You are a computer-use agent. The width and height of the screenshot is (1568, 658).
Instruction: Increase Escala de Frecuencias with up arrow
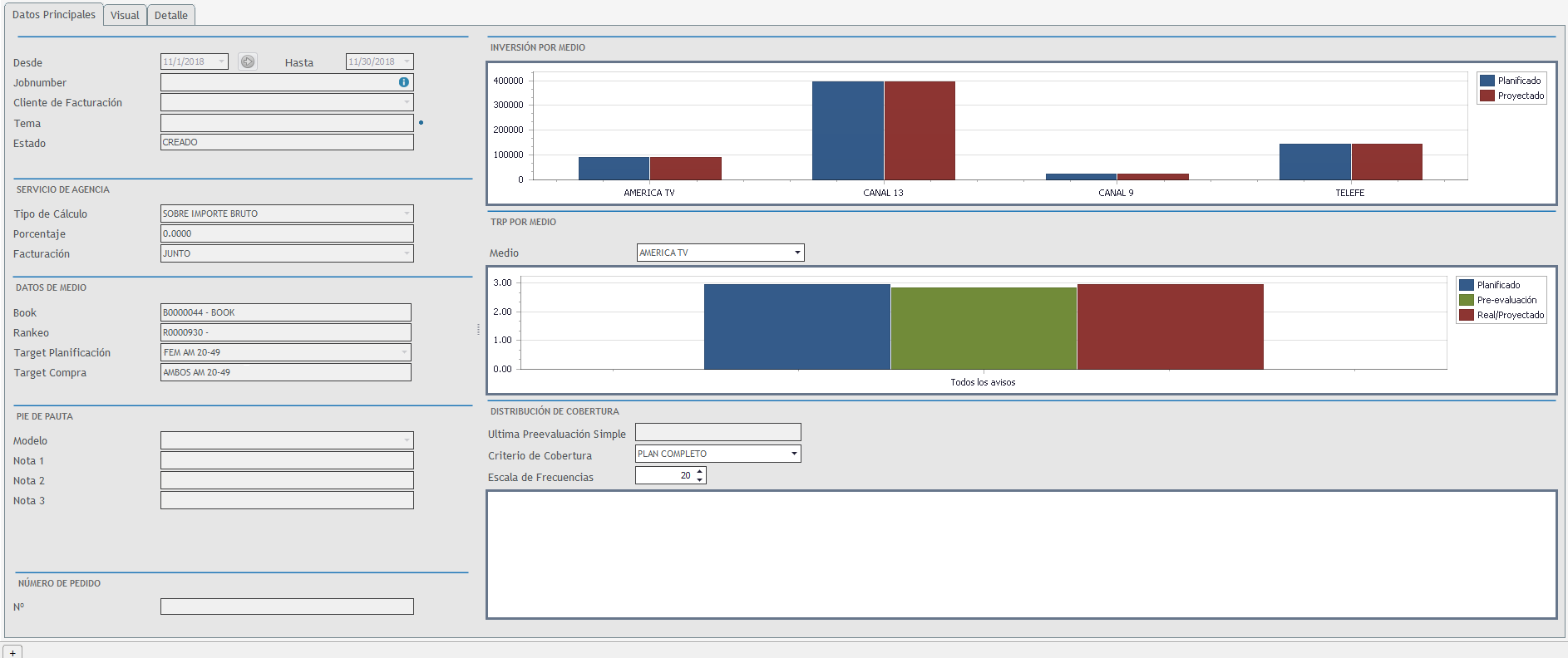pos(700,471)
